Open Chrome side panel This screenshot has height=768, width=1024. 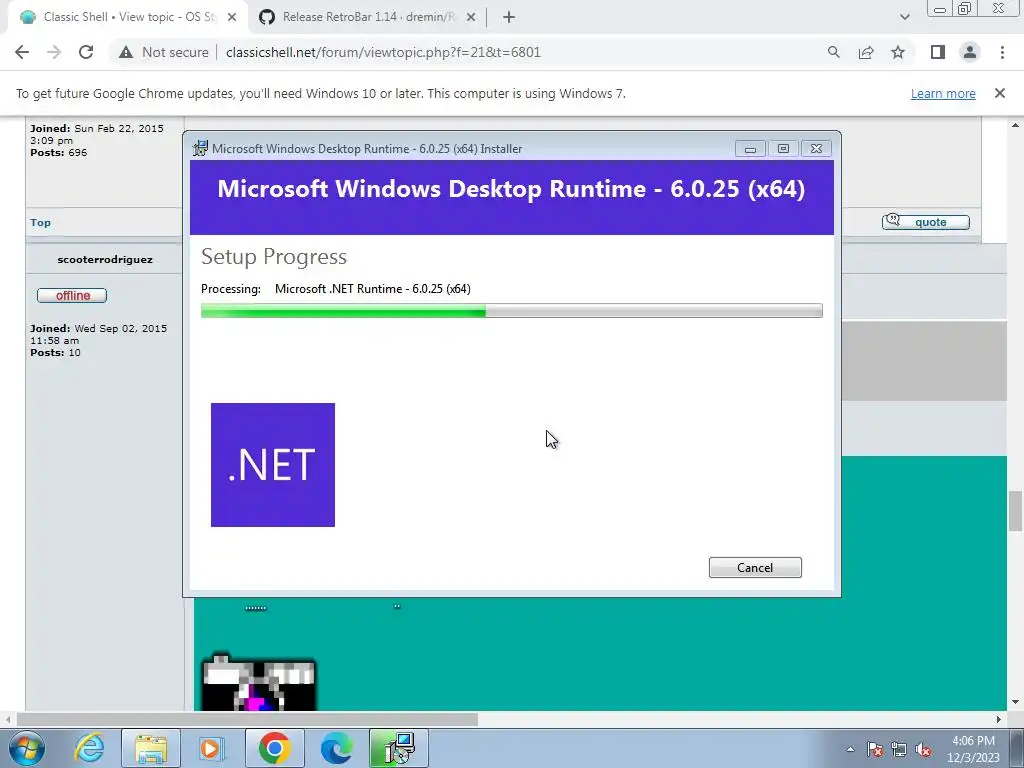coord(938,52)
